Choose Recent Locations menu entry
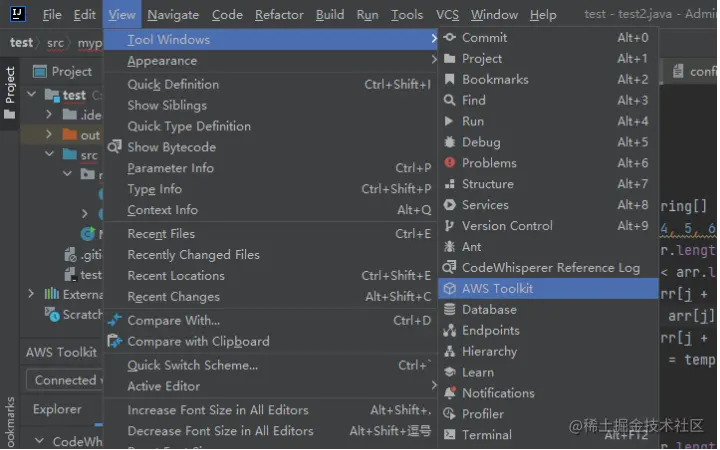Viewport: 720px width, 450px height. [270, 276]
